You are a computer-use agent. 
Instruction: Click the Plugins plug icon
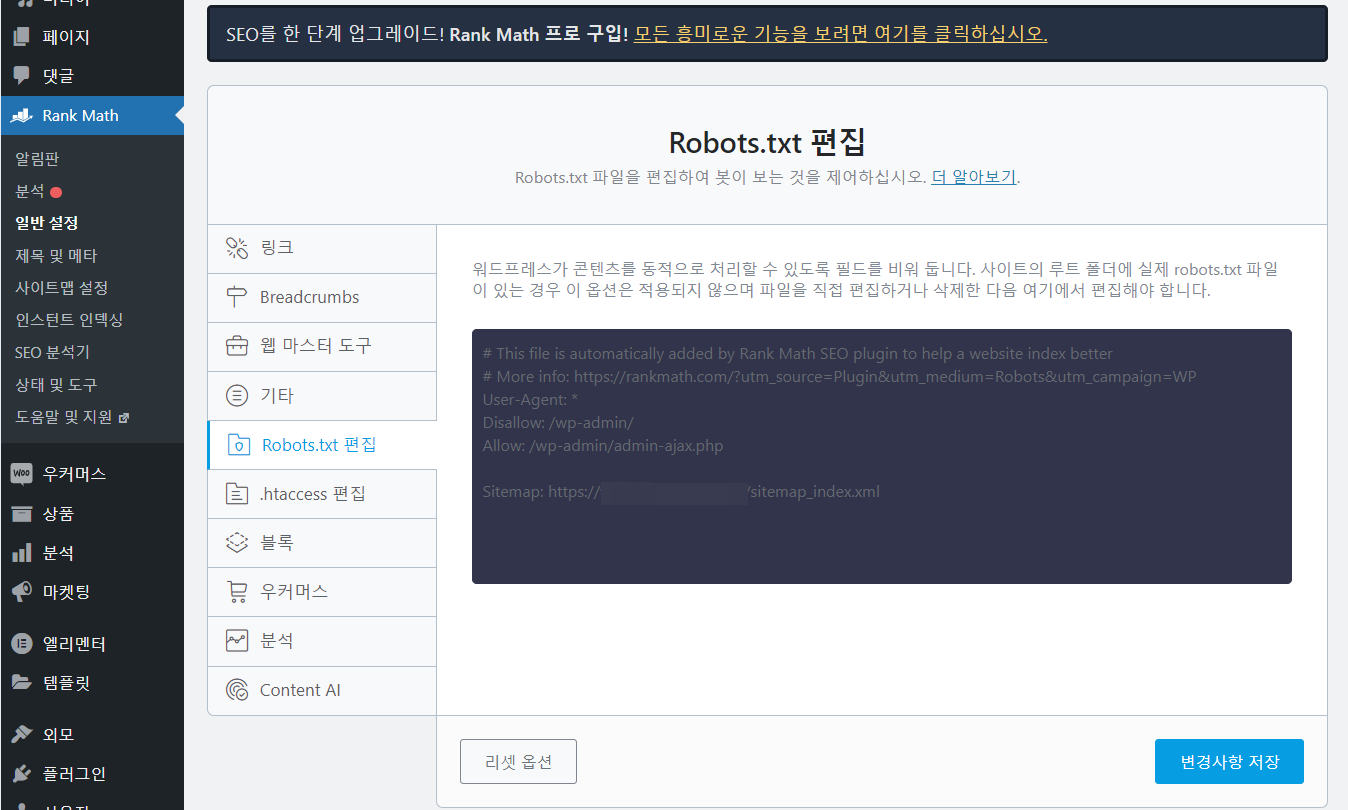tap(21, 774)
